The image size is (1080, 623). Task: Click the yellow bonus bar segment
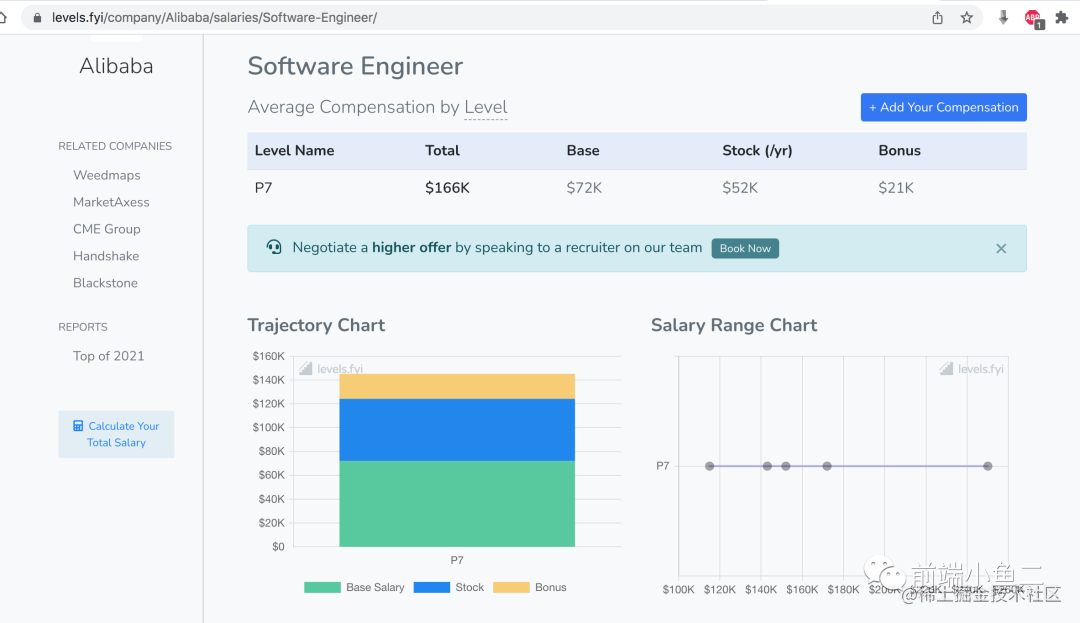tap(457, 387)
